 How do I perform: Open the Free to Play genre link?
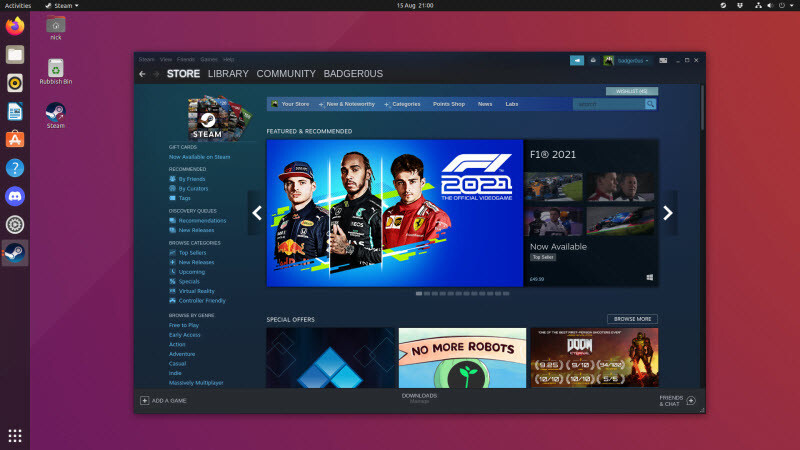184,326
